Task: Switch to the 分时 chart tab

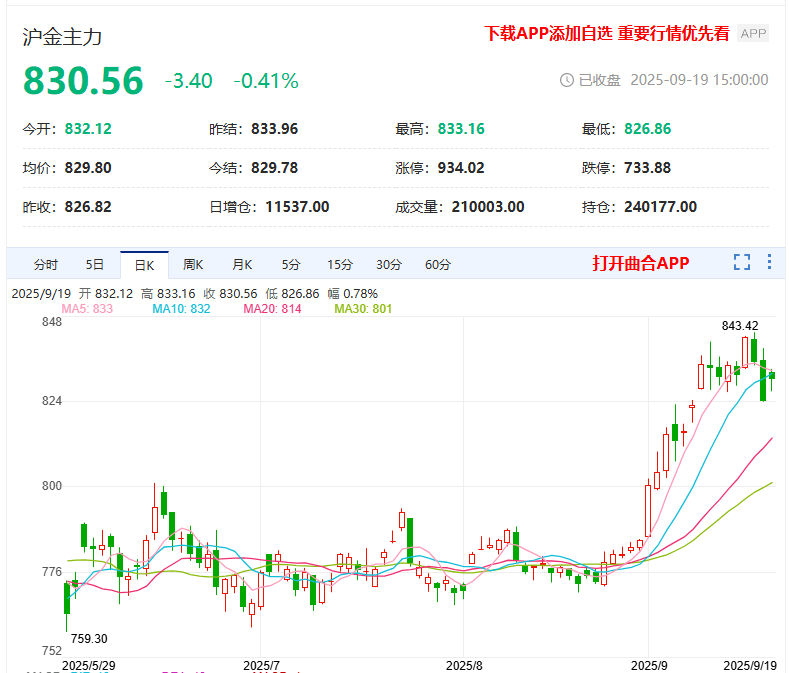Action: [46, 265]
